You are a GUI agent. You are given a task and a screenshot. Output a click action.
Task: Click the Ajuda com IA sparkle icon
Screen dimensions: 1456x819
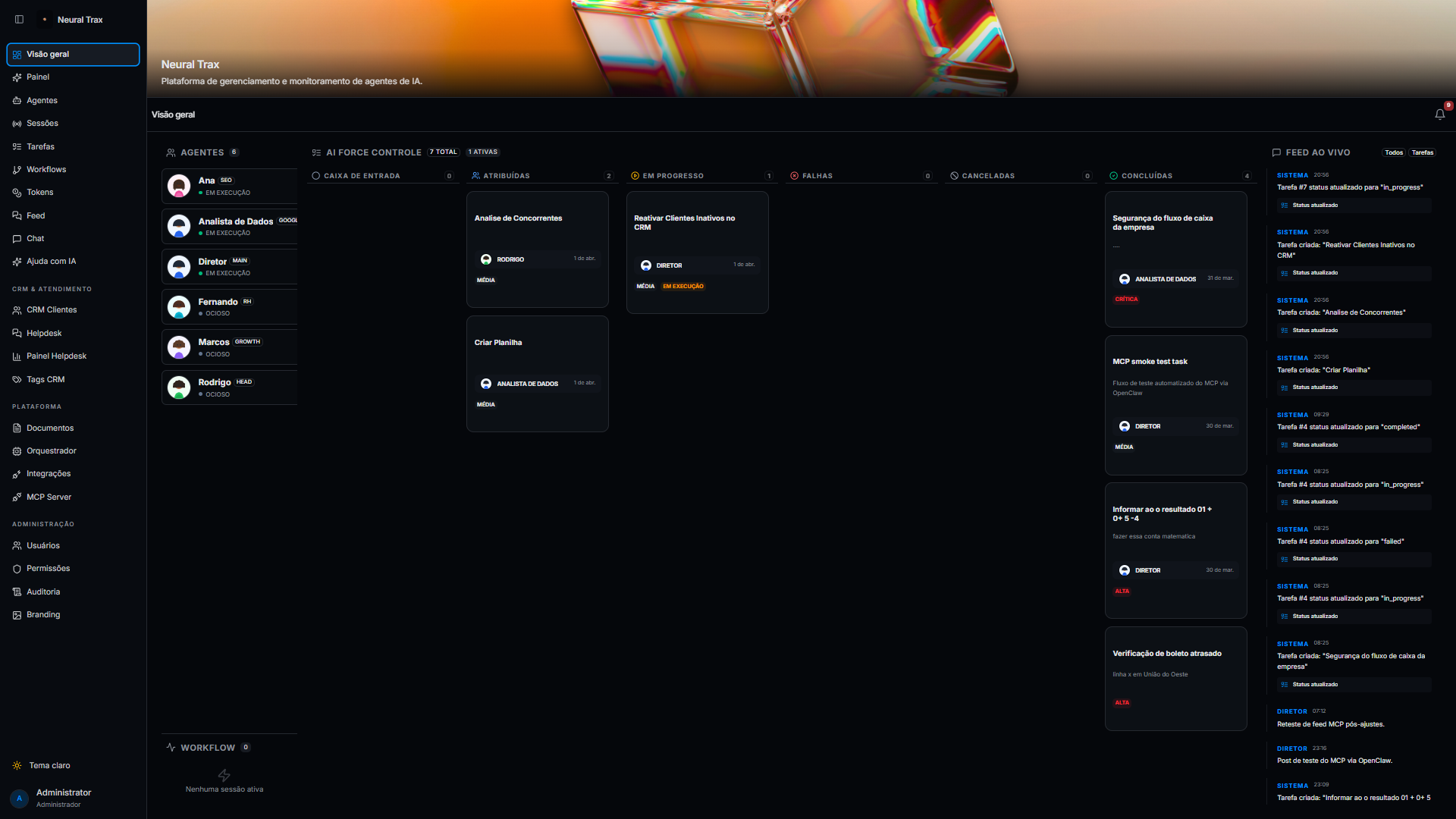coord(17,262)
